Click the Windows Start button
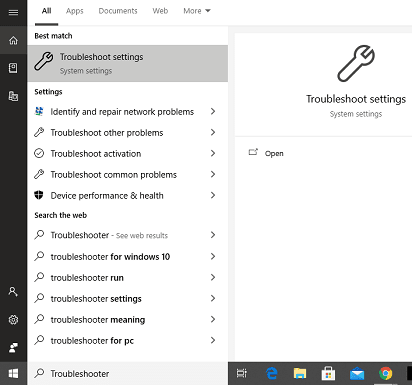This screenshot has height=385, width=412. (x=13, y=373)
